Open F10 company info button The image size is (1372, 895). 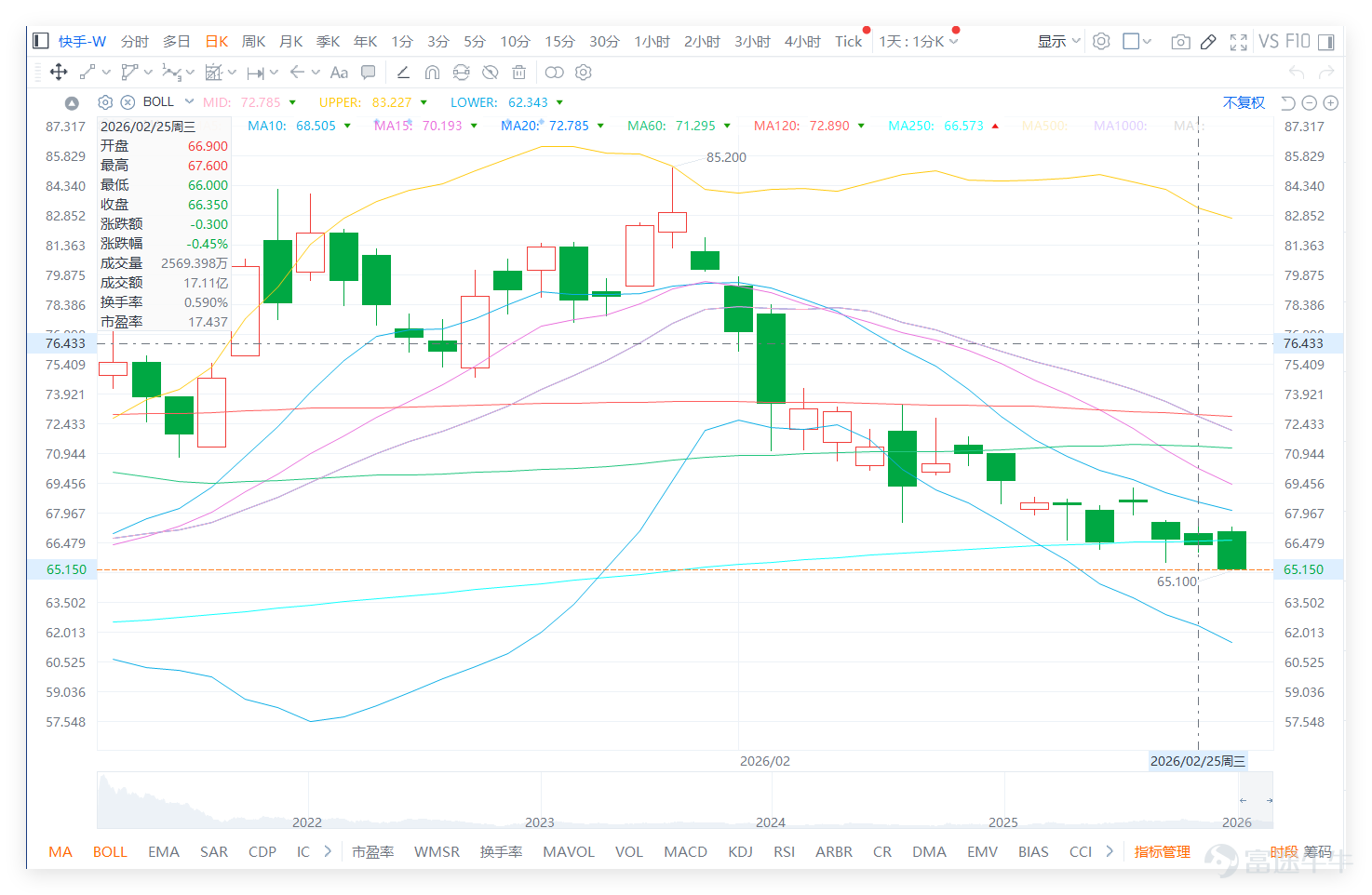tap(1298, 41)
